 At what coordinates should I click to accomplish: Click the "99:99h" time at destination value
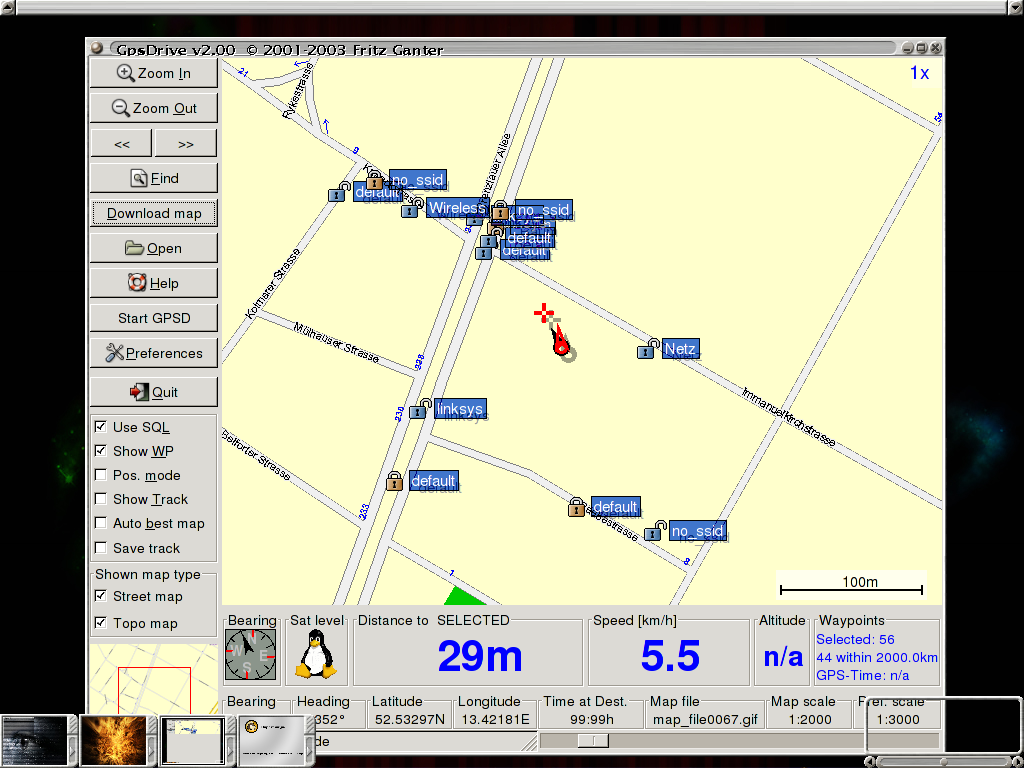click(x=592, y=720)
